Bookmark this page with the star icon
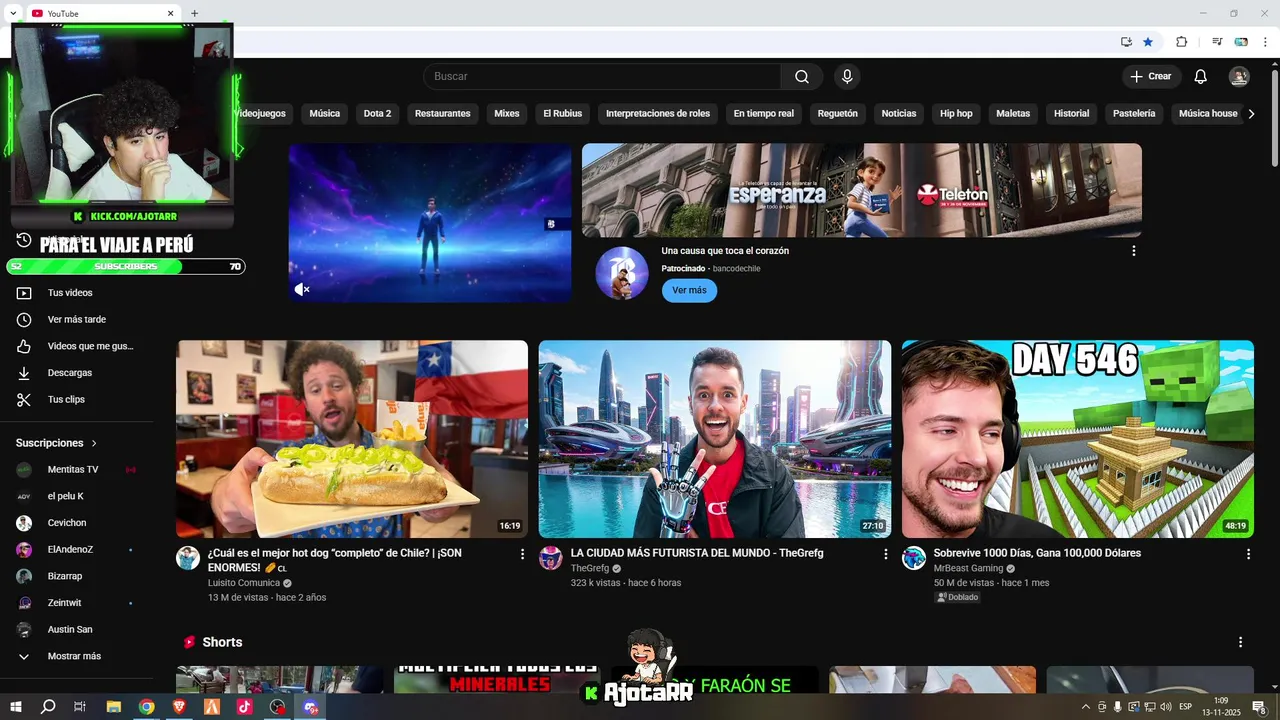The height and width of the screenshot is (720, 1280). click(x=1148, y=42)
